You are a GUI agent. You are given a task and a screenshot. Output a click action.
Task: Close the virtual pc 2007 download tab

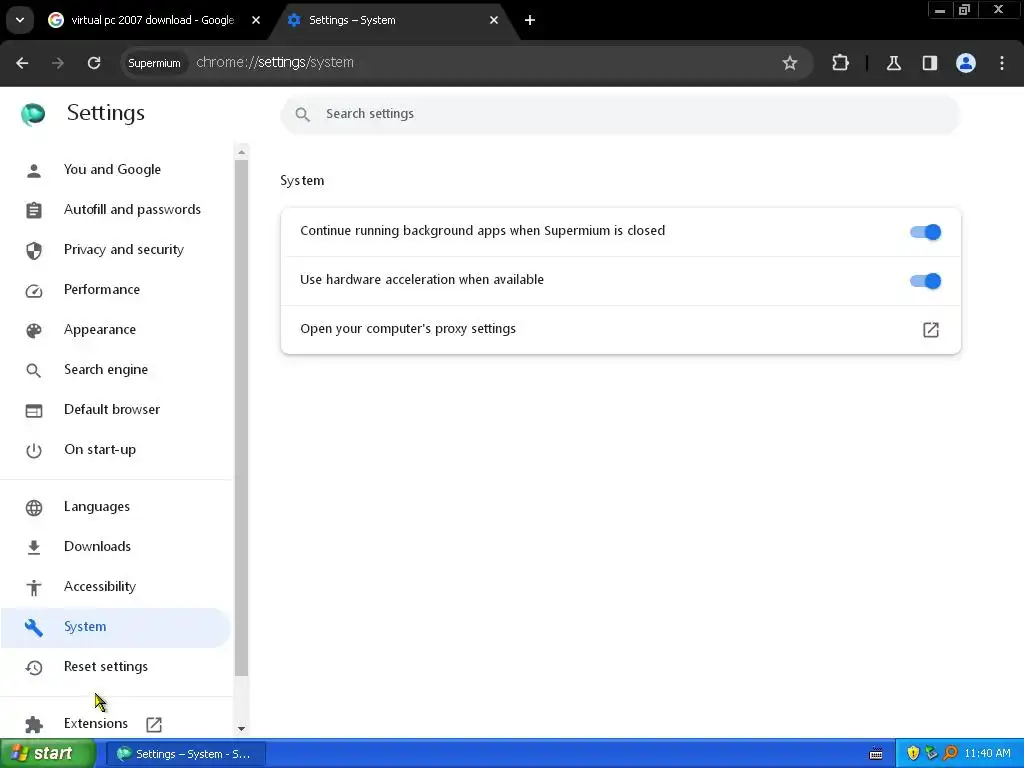click(x=256, y=20)
